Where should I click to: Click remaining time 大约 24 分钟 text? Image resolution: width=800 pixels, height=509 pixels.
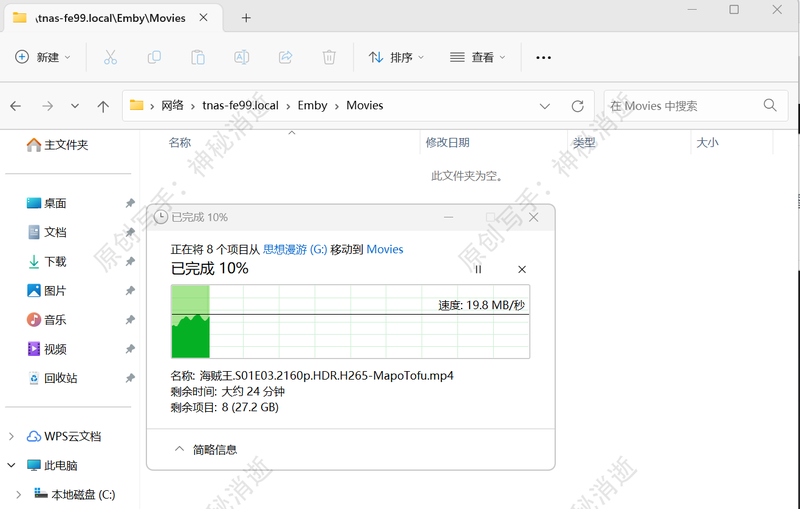point(253,392)
